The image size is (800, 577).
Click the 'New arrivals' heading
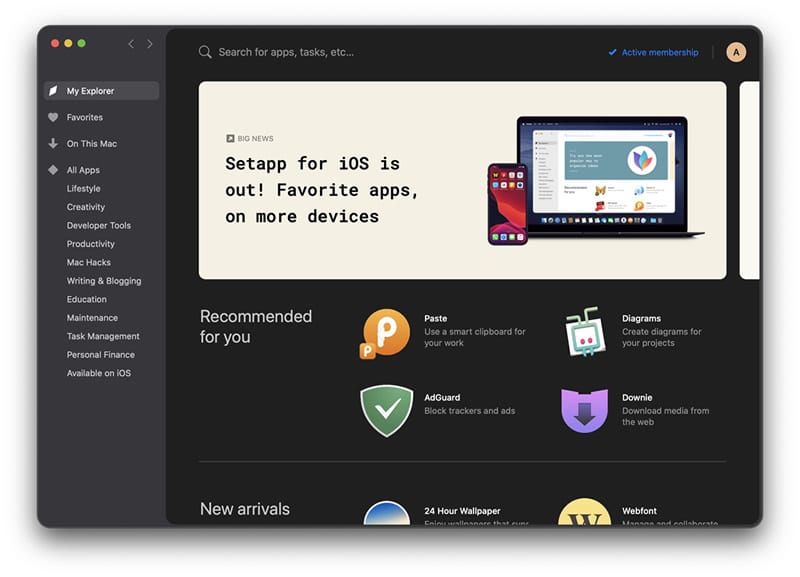pos(245,509)
